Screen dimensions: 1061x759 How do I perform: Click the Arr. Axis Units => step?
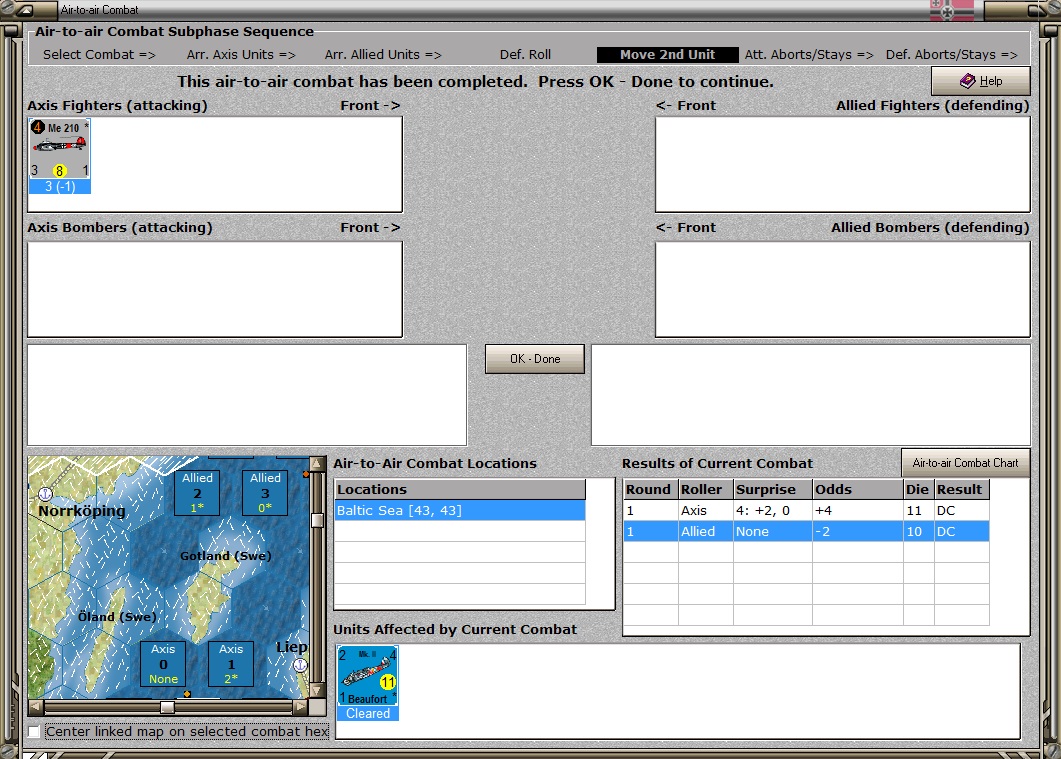pyautogui.click(x=242, y=55)
